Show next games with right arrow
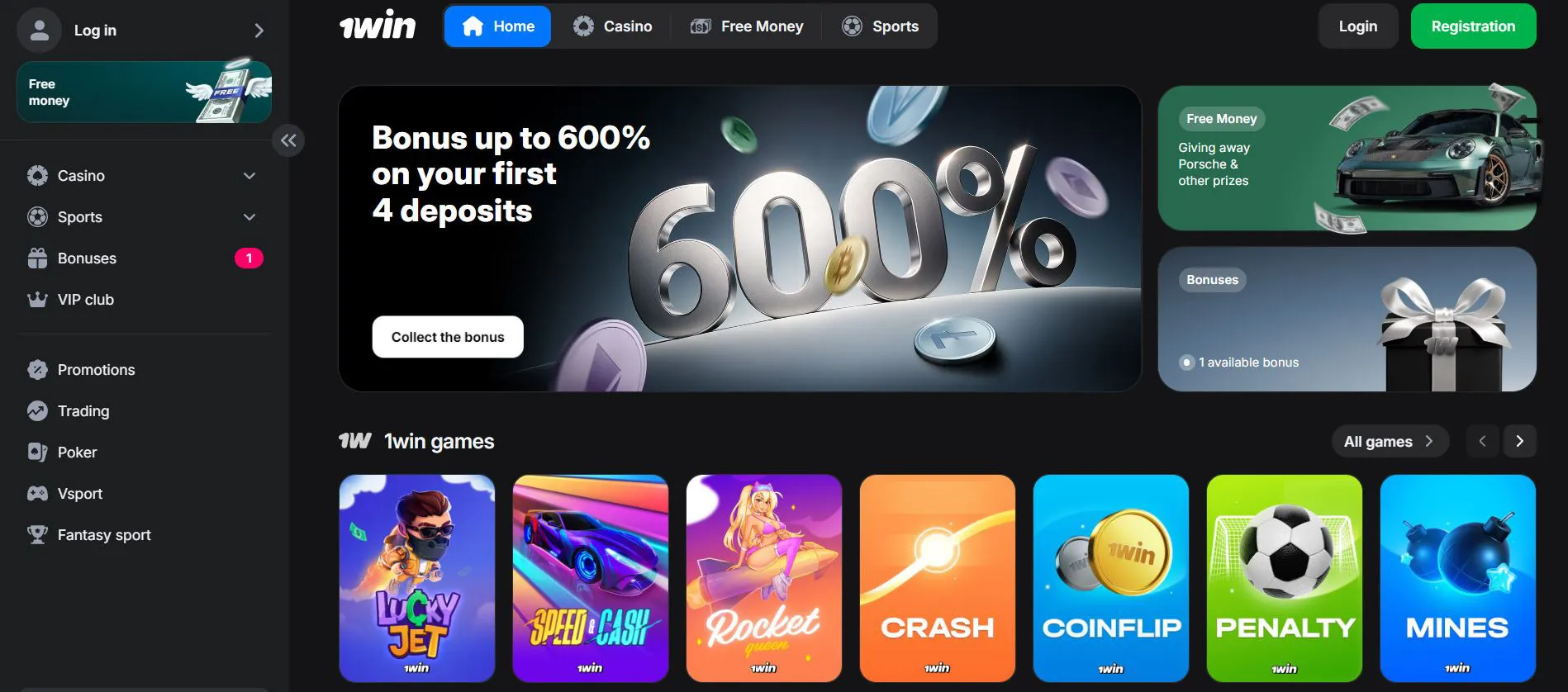 (x=1519, y=441)
